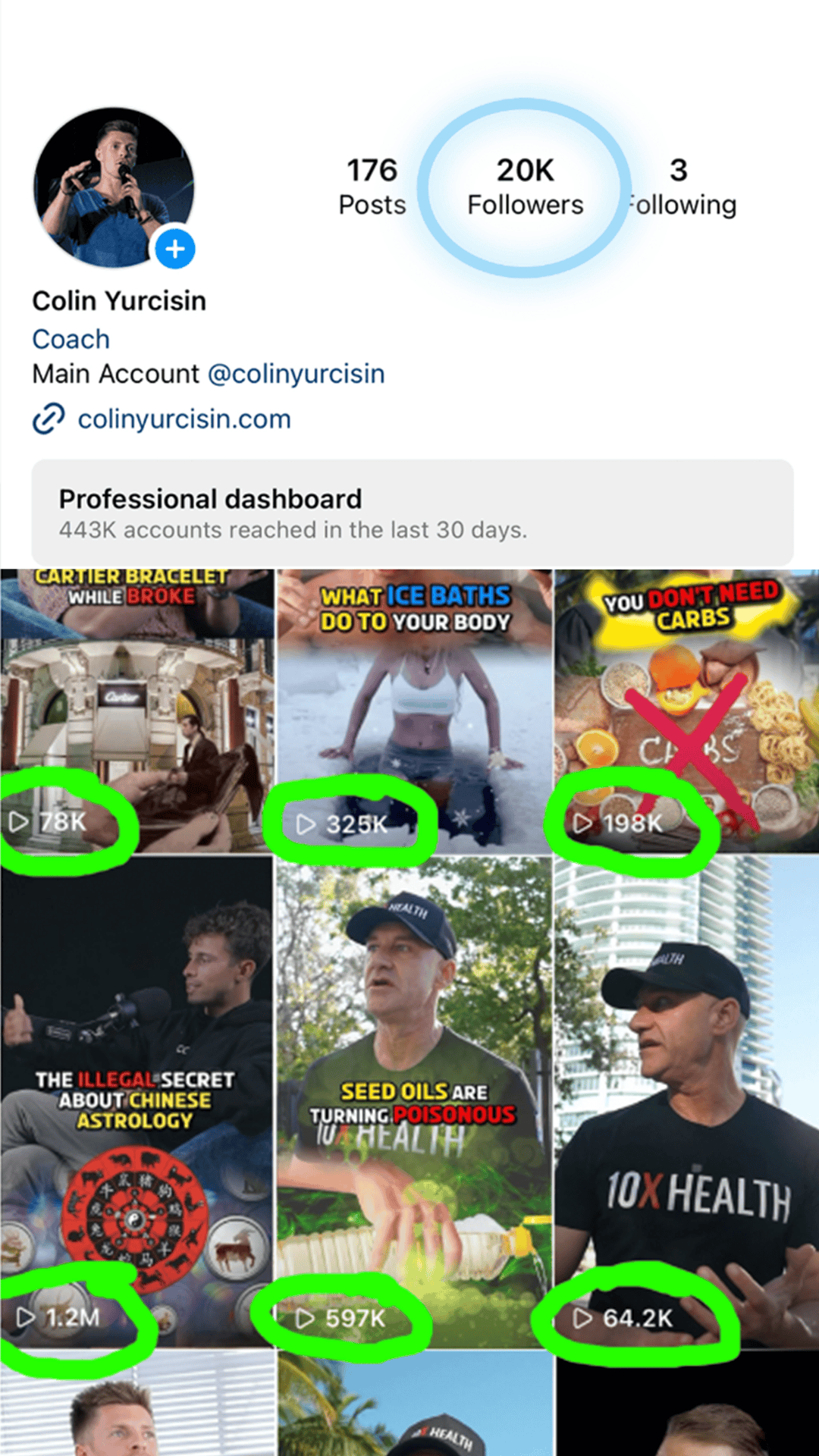Tap play icon on 198K views reel
The width and height of the screenshot is (819, 1456).
coord(582,823)
